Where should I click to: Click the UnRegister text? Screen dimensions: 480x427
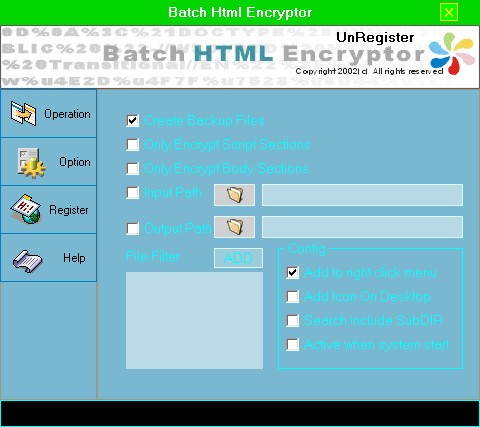(x=375, y=37)
